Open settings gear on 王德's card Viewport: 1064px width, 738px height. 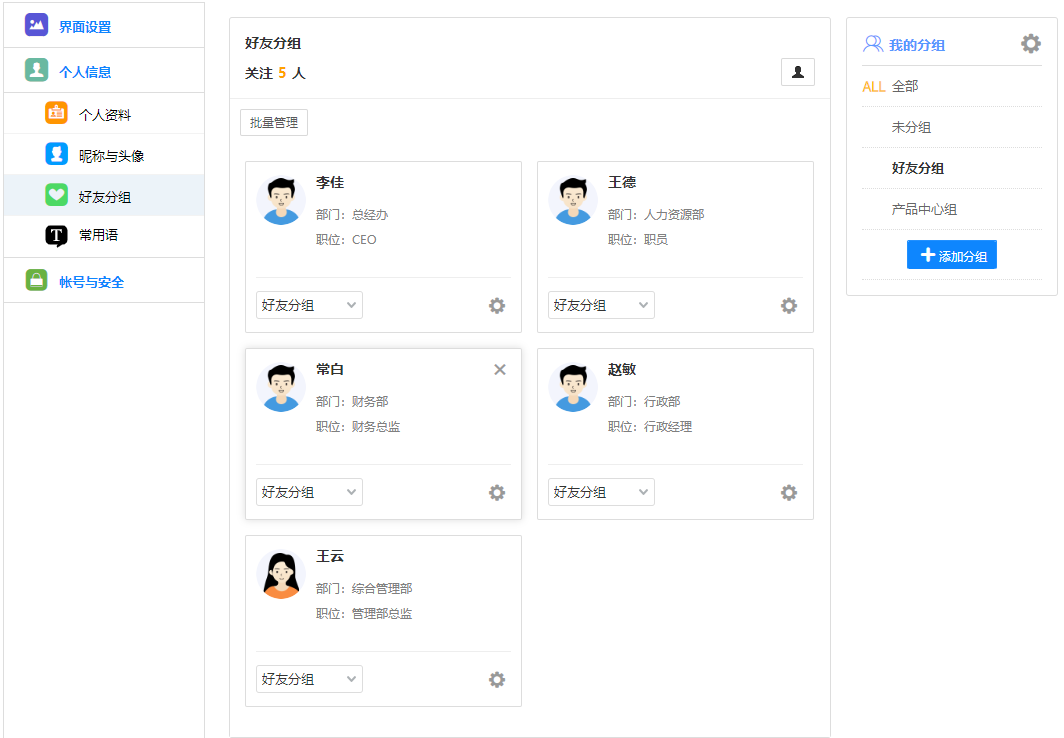click(789, 306)
